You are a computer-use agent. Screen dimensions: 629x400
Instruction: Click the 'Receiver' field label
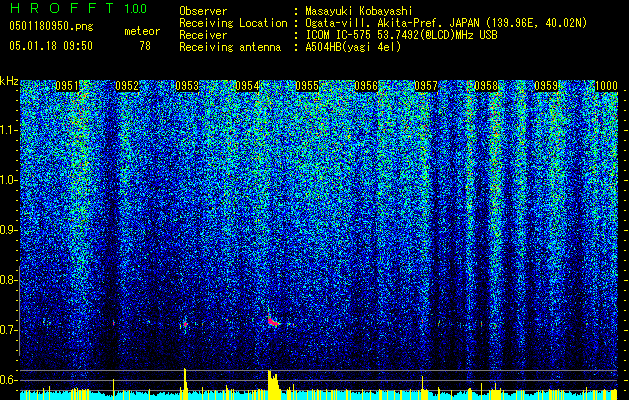pos(203,35)
